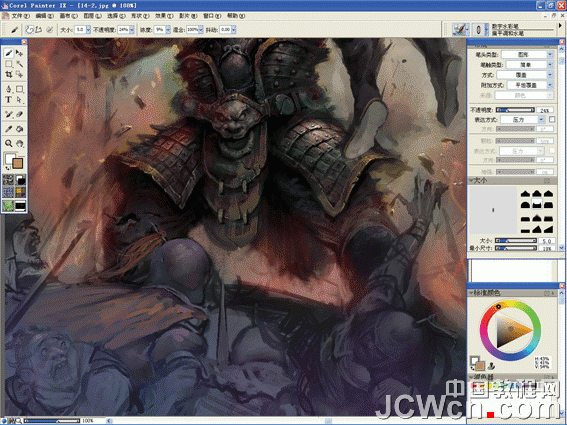Select the Dropper tool
567x425 pixels.
tap(9, 129)
